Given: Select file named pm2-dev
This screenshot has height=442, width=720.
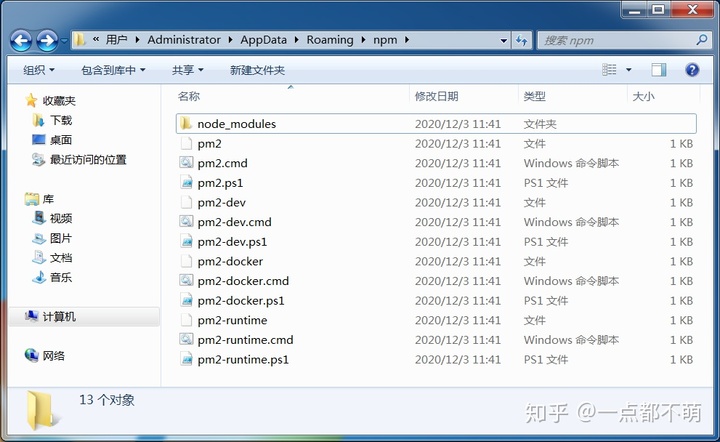Looking at the screenshot, I should coord(221,202).
